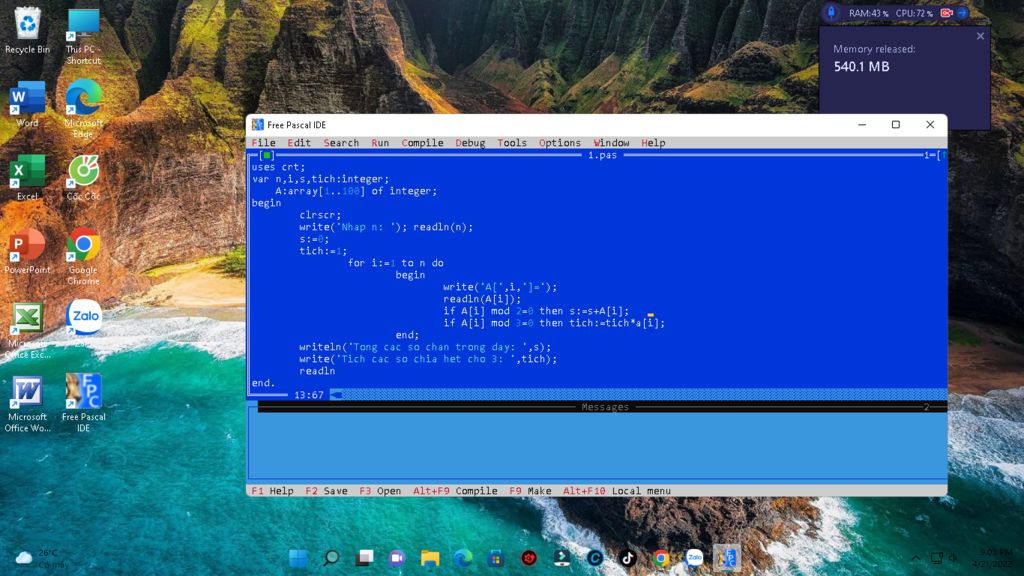Open Zalo from the taskbar
This screenshot has width=1024, height=576.
coord(694,558)
